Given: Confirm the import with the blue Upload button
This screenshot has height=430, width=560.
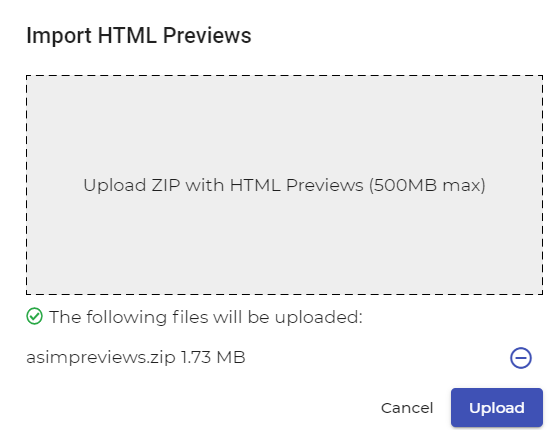Looking at the screenshot, I should 497,408.
